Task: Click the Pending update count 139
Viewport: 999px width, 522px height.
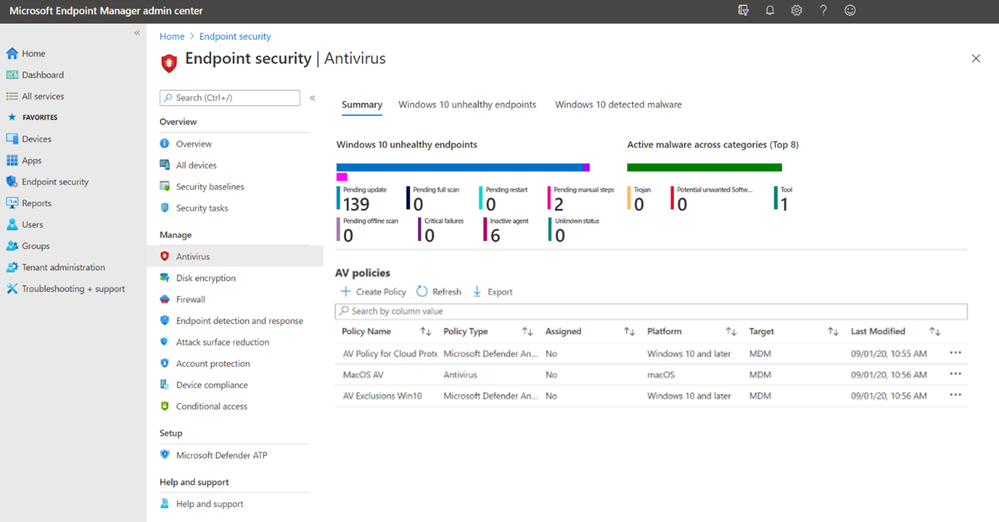Action: (x=356, y=204)
